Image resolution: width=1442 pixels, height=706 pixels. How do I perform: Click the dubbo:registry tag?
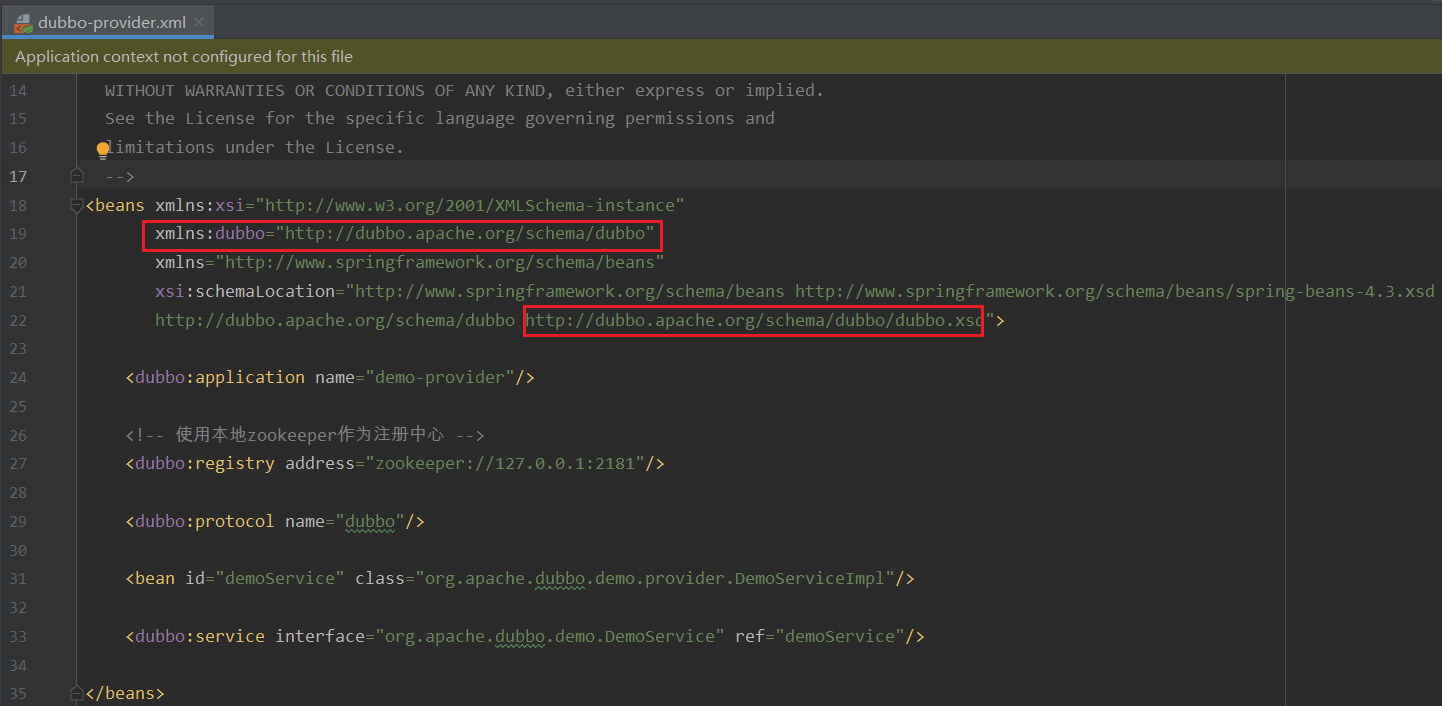pos(205,464)
